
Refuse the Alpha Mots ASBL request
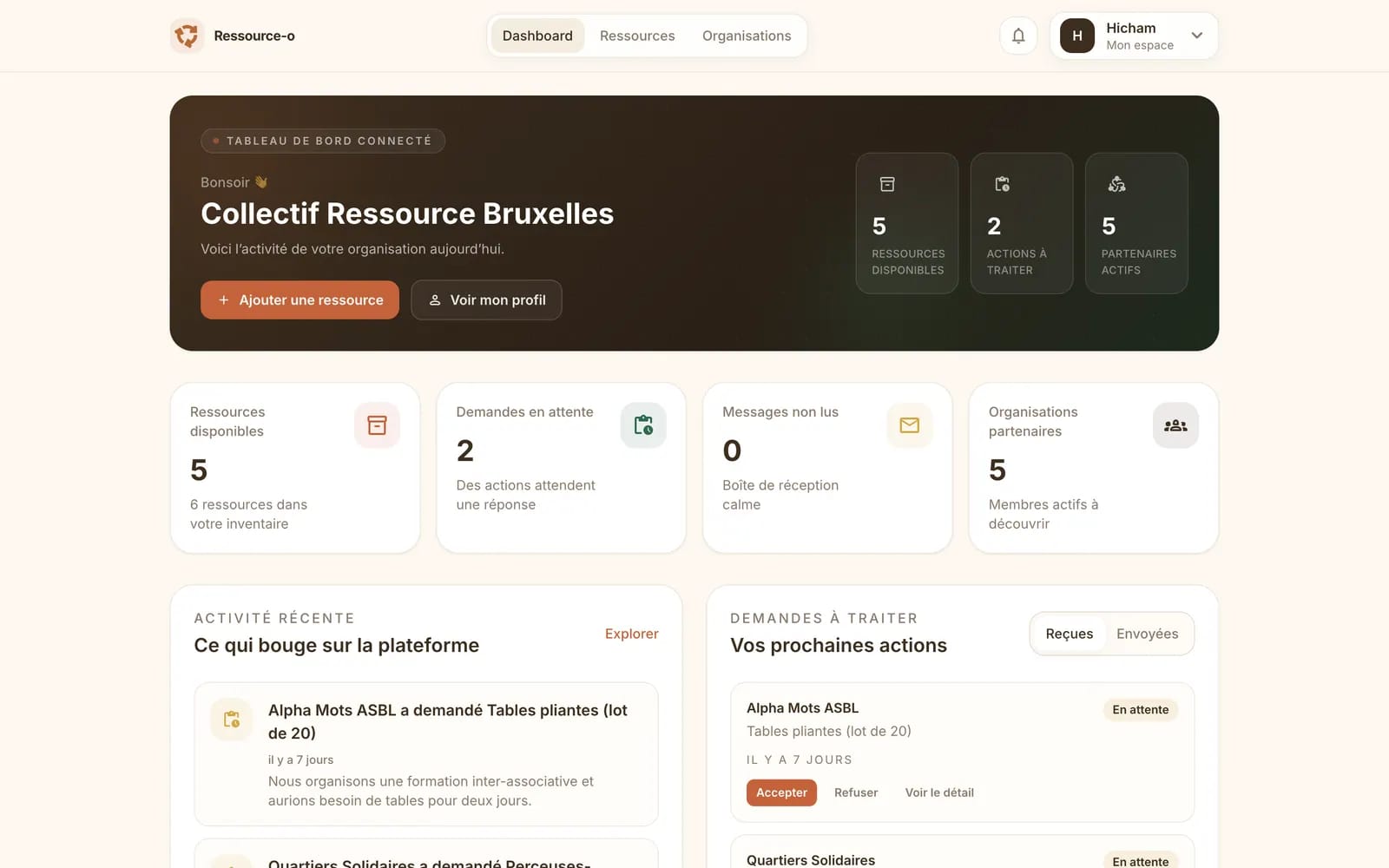[x=856, y=792]
